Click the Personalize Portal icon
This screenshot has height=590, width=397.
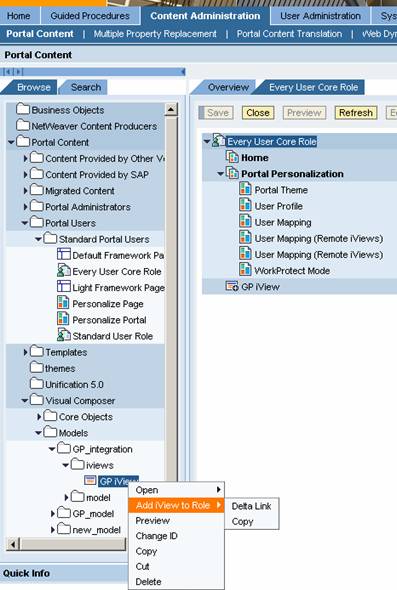[x=63, y=319]
